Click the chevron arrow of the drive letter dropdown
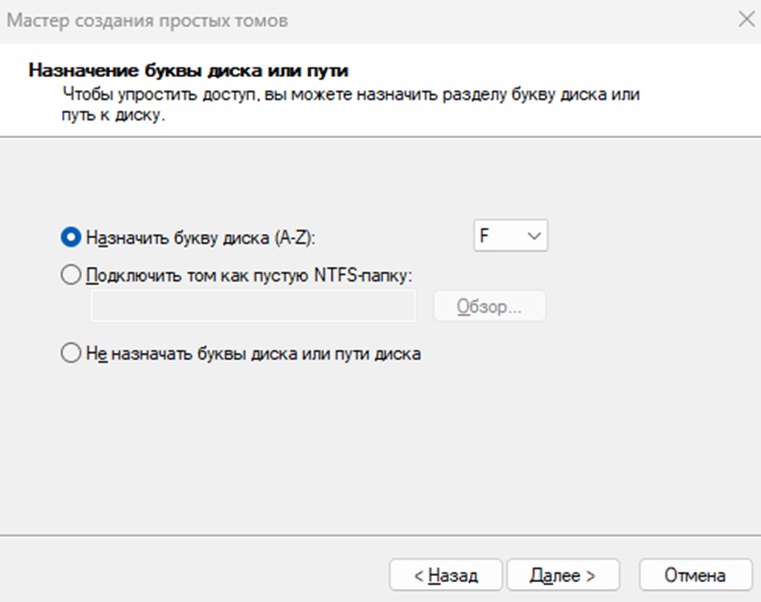This screenshot has width=761, height=602. 534,236
